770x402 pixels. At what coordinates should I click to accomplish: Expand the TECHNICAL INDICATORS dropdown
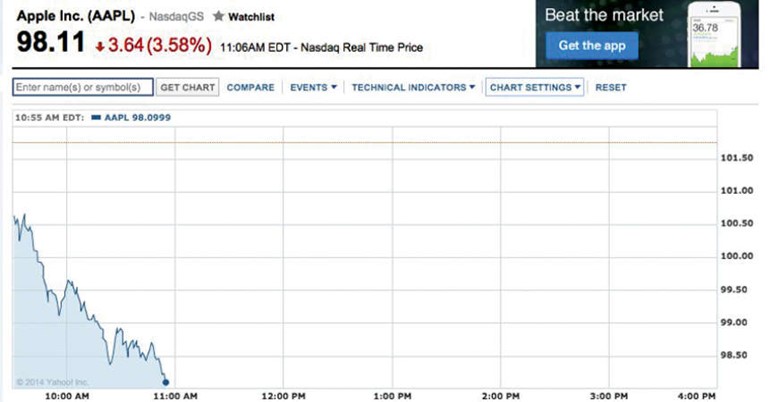413,87
